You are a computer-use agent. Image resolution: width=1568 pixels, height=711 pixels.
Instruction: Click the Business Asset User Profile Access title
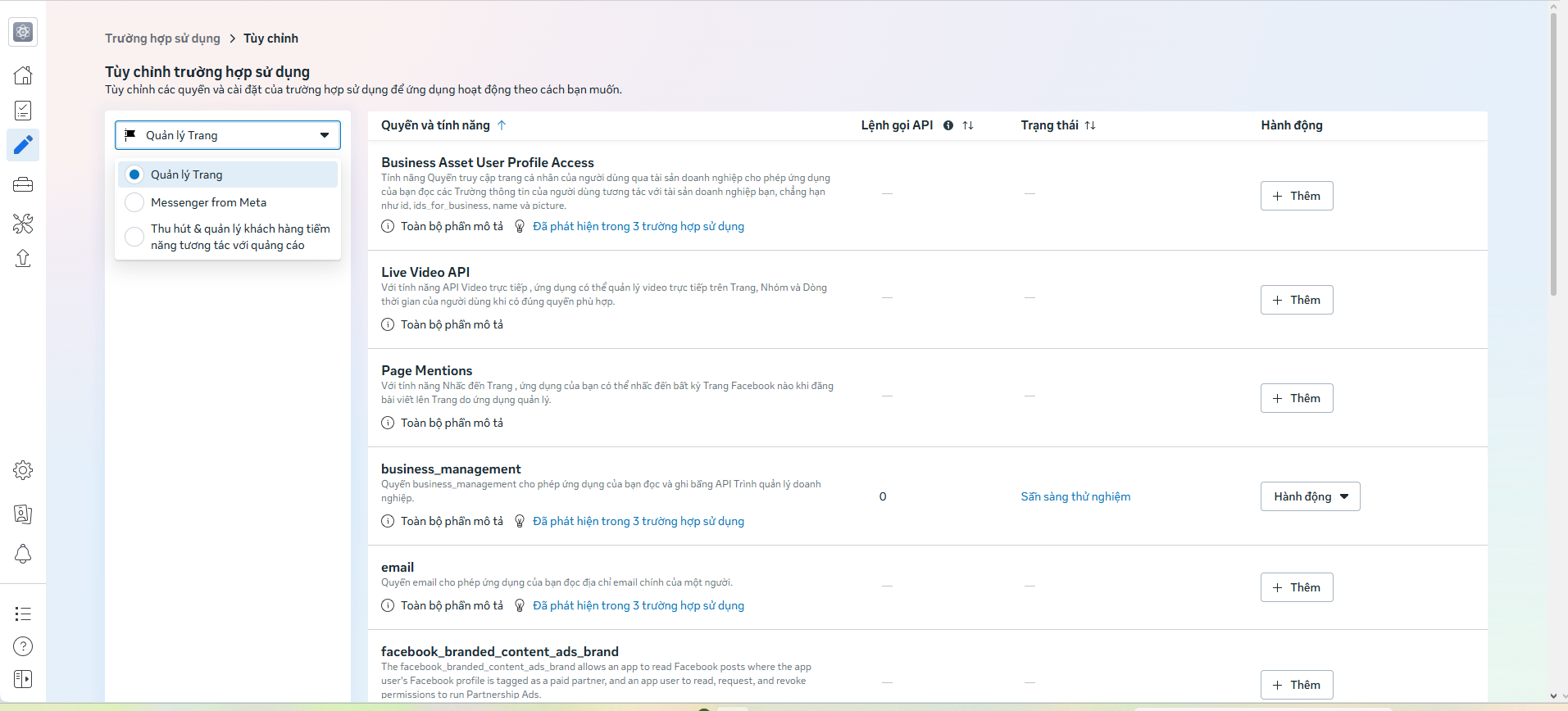coord(488,162)
